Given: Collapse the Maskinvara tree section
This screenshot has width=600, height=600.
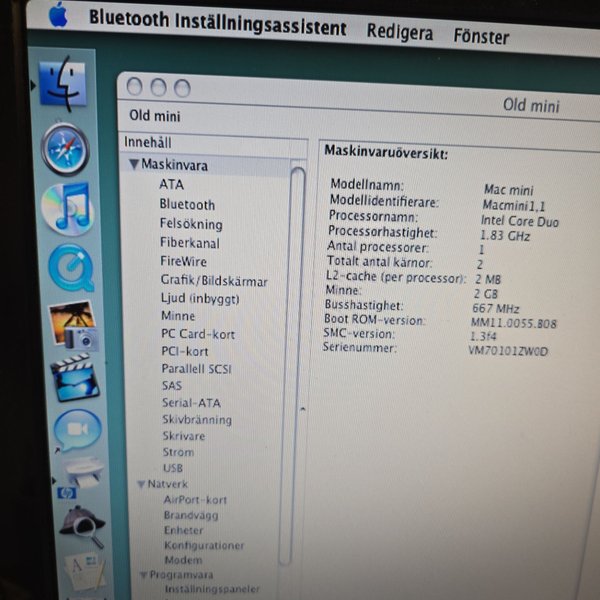Looking at the screenshot, I should coord(133,165).
